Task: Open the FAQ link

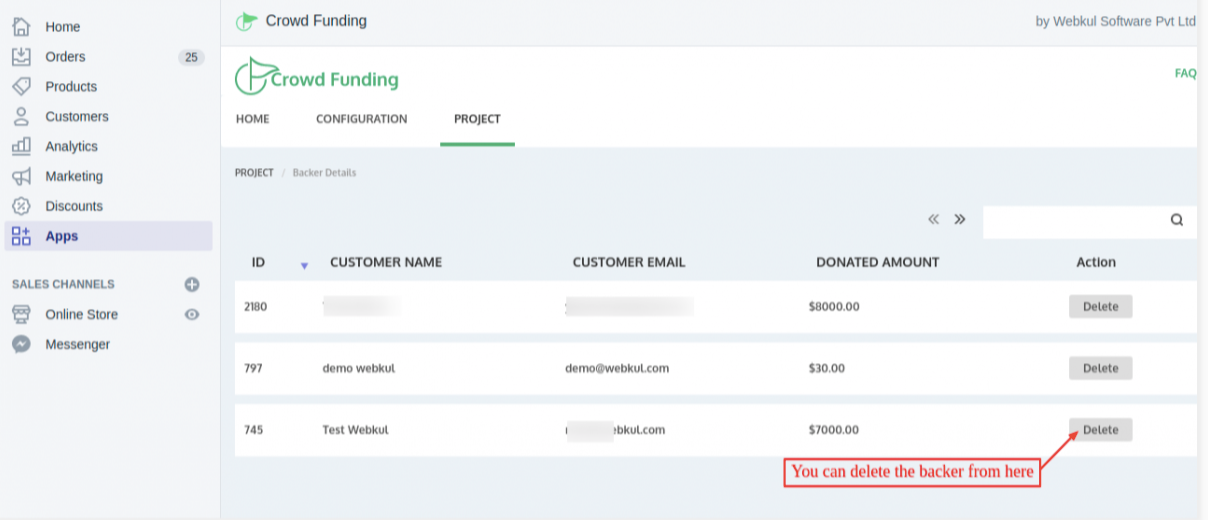Action: pyautogui.click(x=1185, y=73)
